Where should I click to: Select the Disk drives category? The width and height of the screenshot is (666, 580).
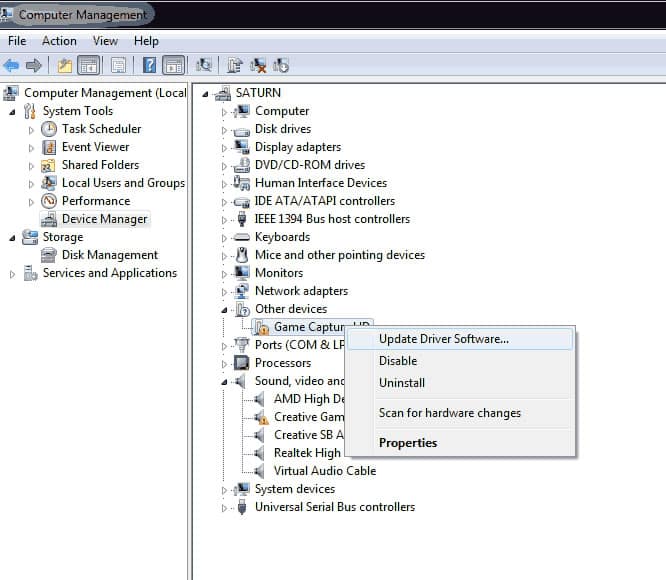point(283,129)
